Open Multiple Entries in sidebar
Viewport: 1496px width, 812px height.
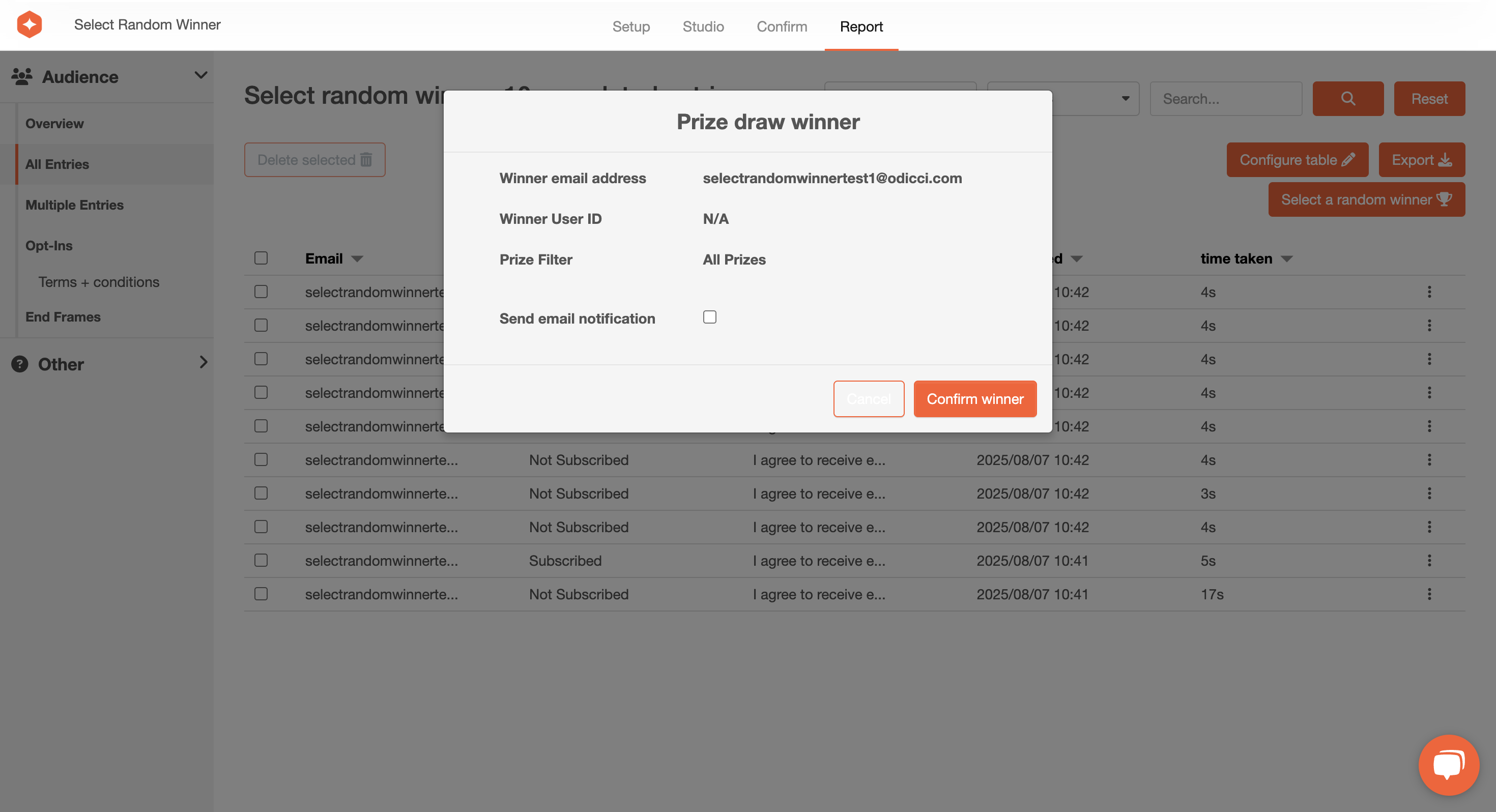tap(74, 205)
